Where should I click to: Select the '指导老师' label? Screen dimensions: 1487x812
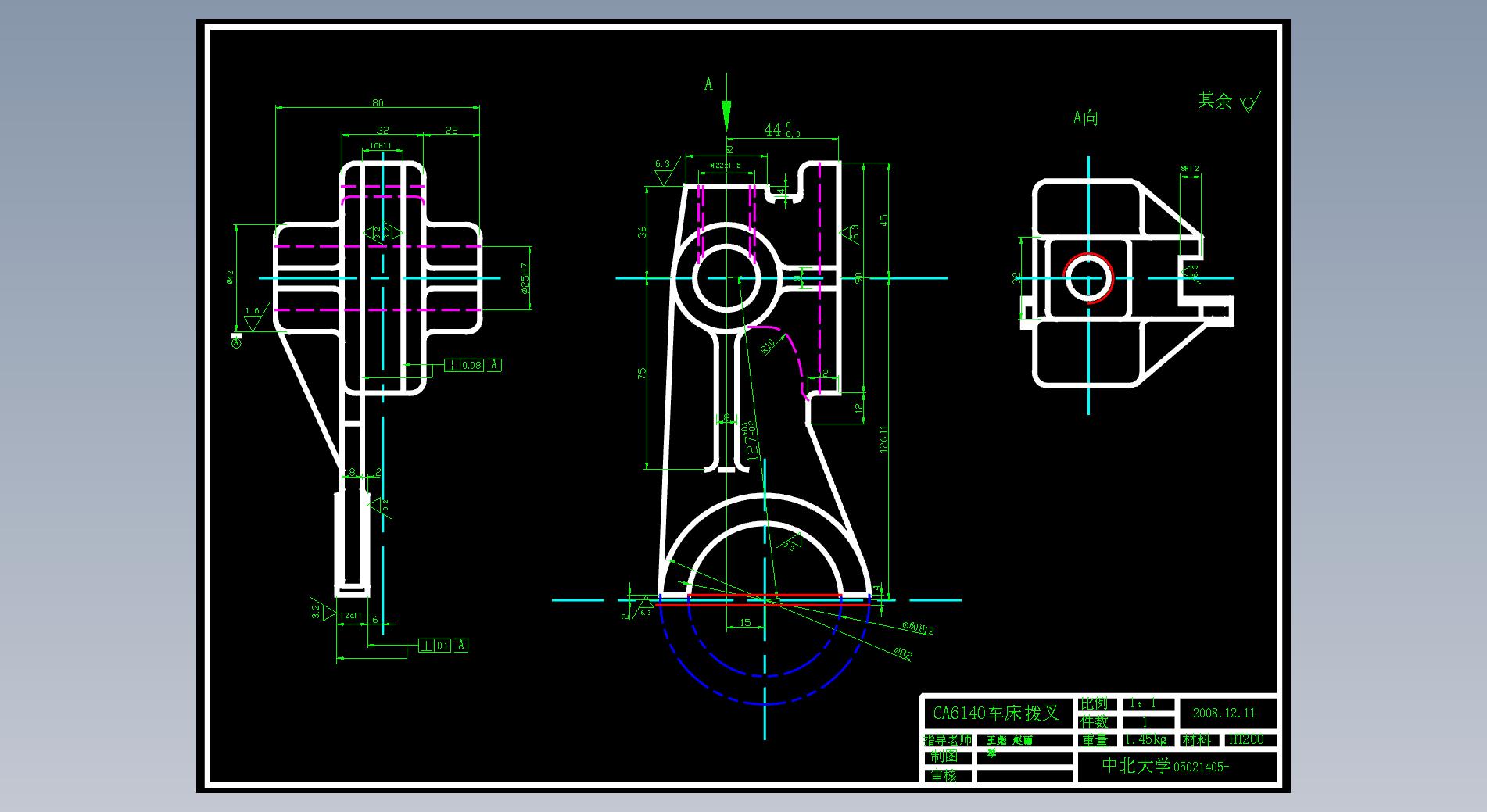click(x=948, y=739)
